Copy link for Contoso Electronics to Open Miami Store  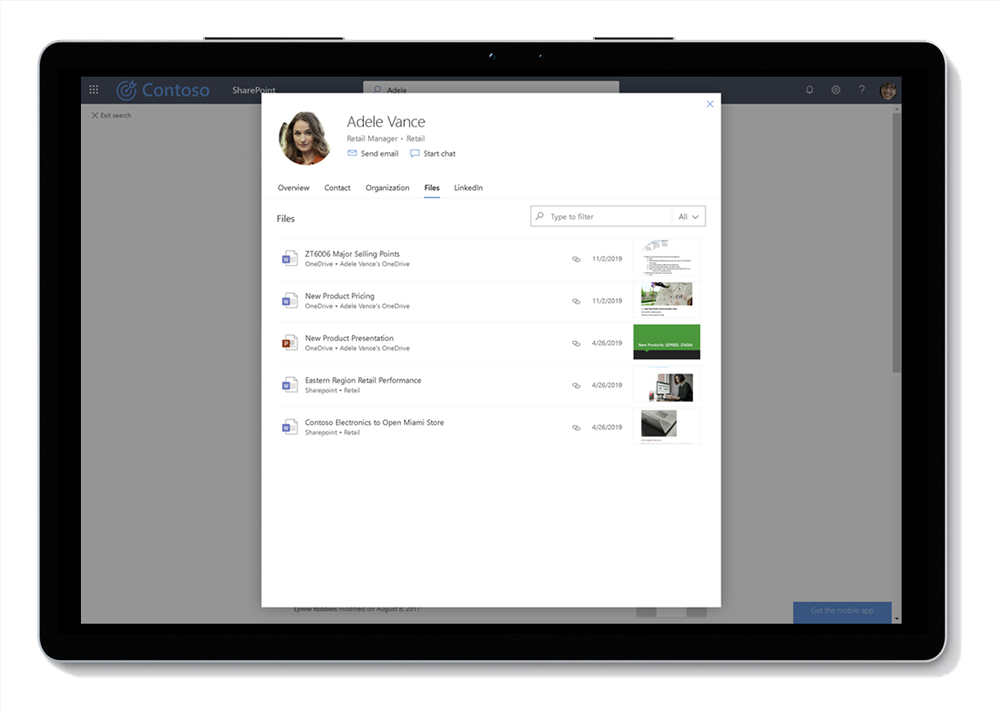point(576,427)
